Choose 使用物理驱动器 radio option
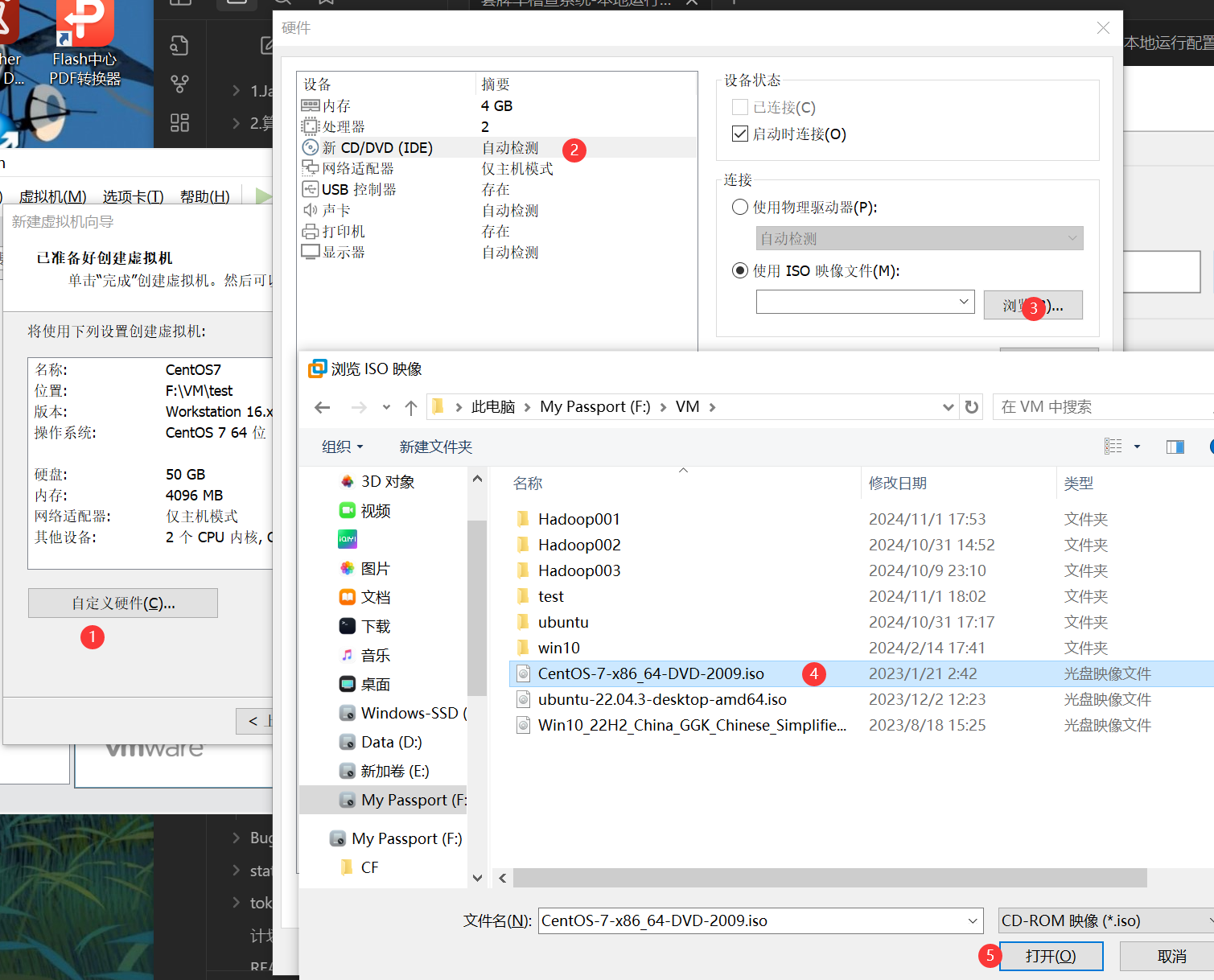This screenshot has width=1214, height=980. coord(740,207)
